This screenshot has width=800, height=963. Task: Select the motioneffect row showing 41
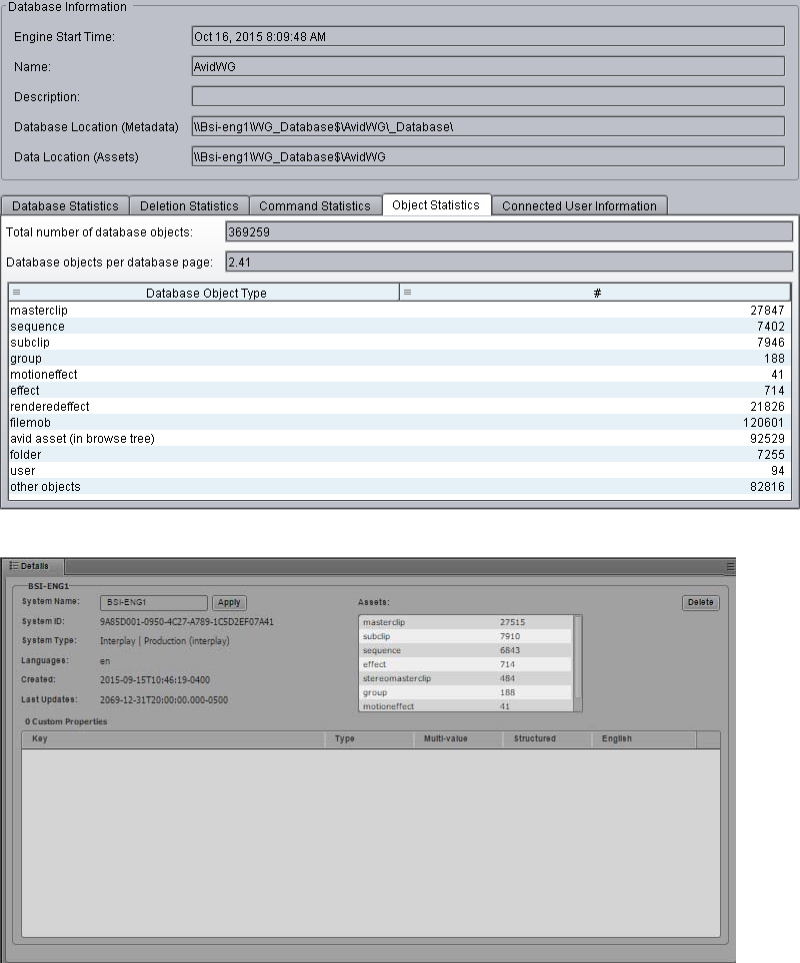coord(400,374)
